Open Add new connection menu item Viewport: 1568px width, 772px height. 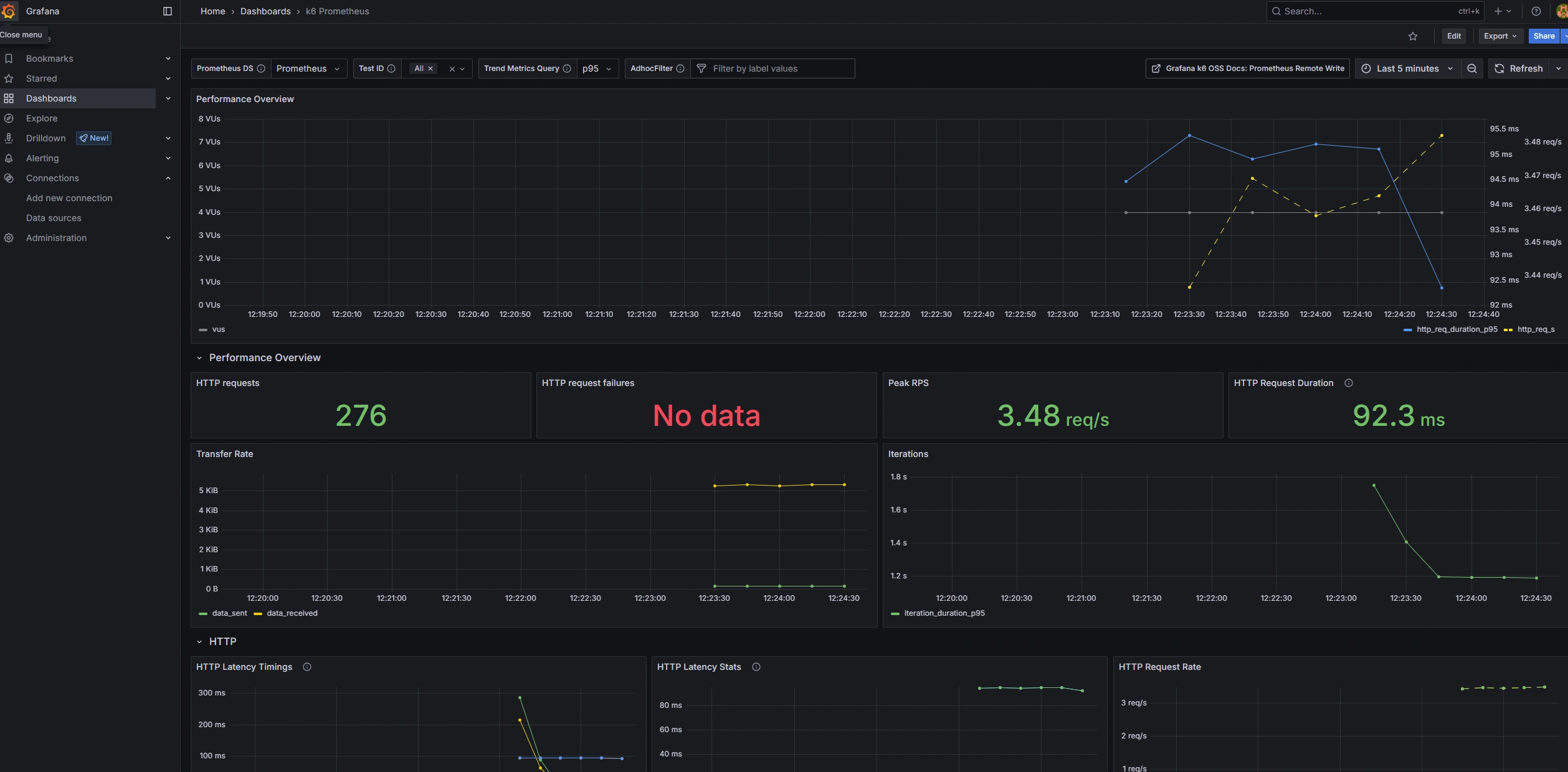point(69,198)
